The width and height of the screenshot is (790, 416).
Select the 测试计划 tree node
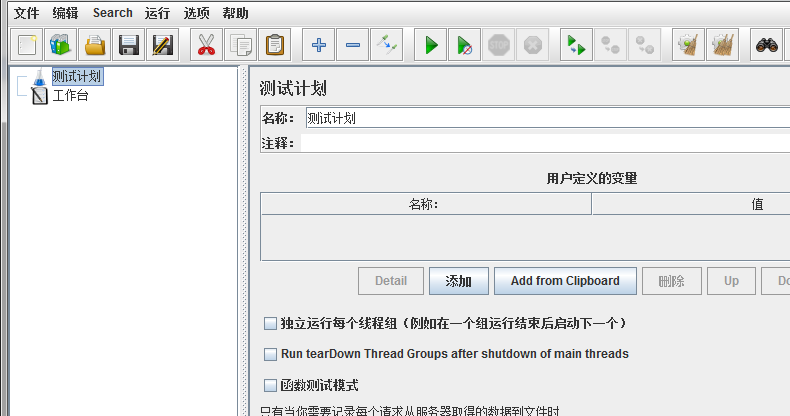[x=77, y=77]
